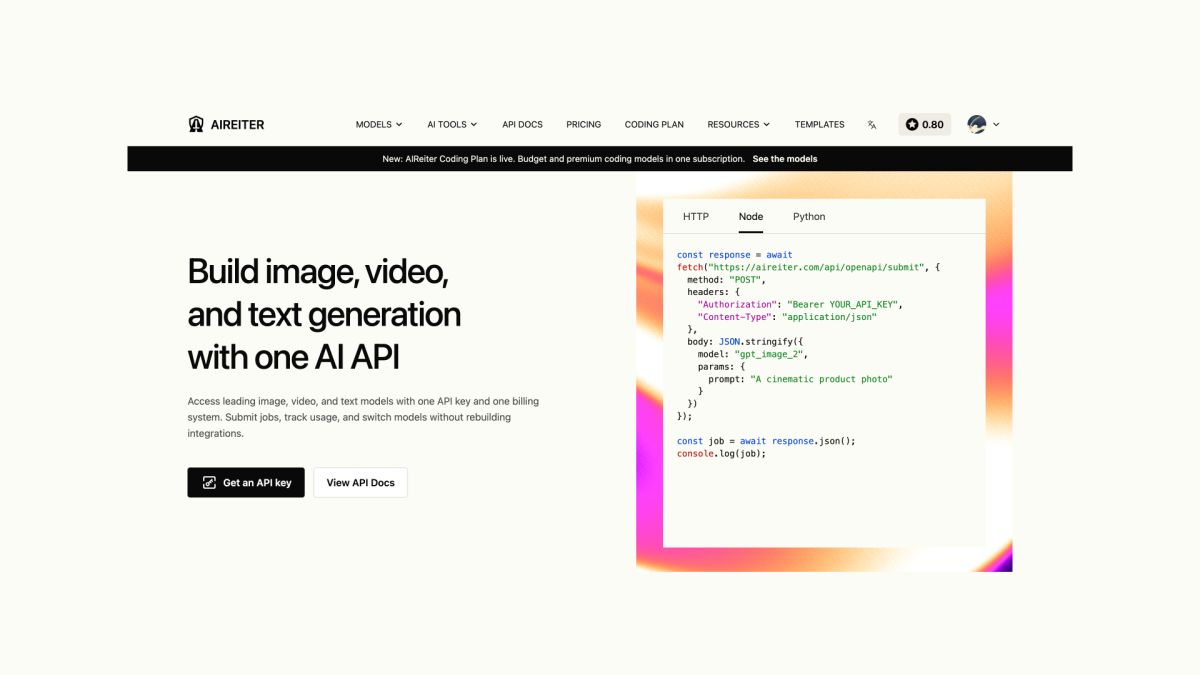1200x675 pixels.
Task: Click the "console.log(job);" code line
Action: pyautogui.click(x=721, y=453)
